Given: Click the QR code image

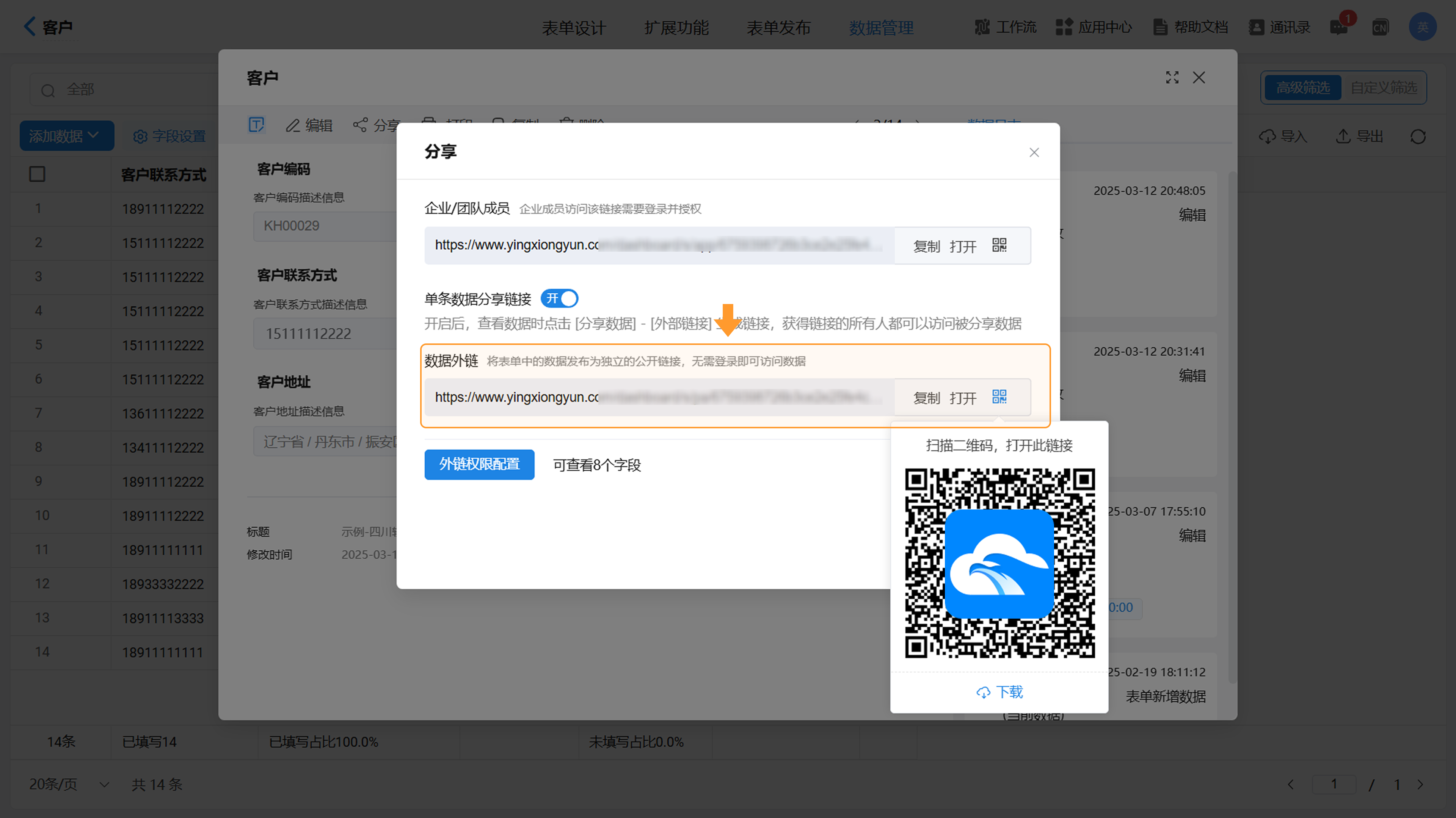Looking at the screenshot, I should pyautogui.click(x=999, y=563).
